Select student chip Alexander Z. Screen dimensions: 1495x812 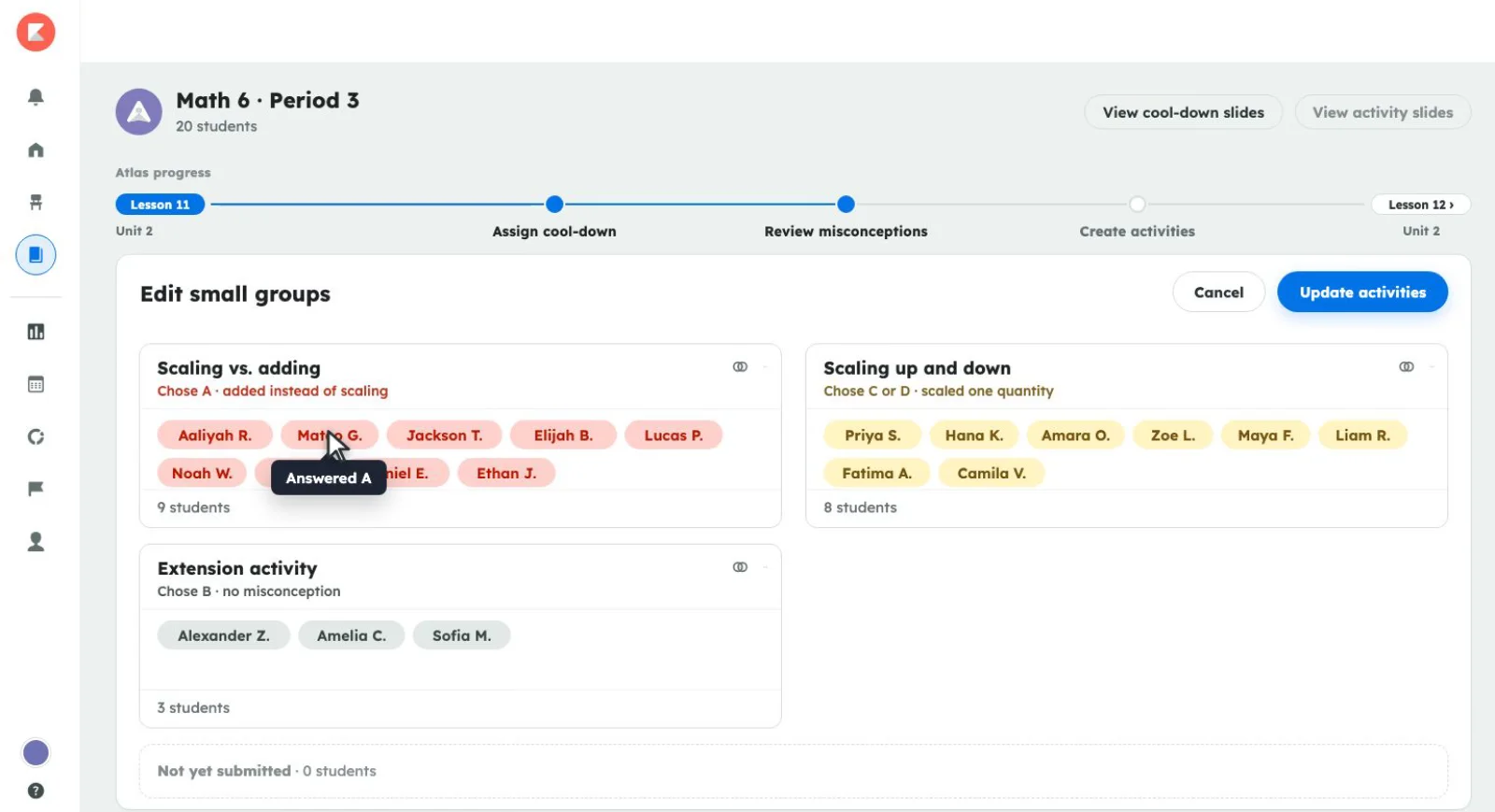tap(223, 635)
